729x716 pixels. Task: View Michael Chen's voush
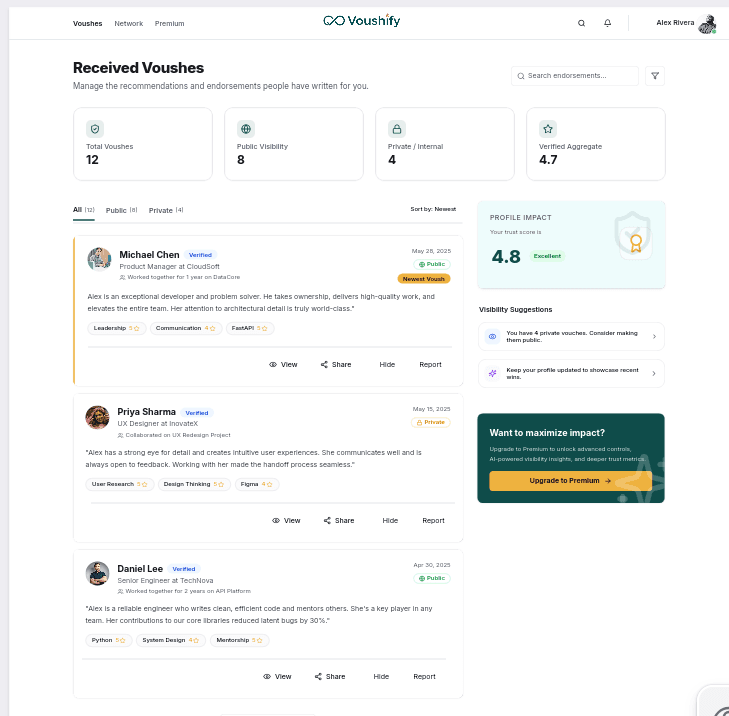pos(283,365)
